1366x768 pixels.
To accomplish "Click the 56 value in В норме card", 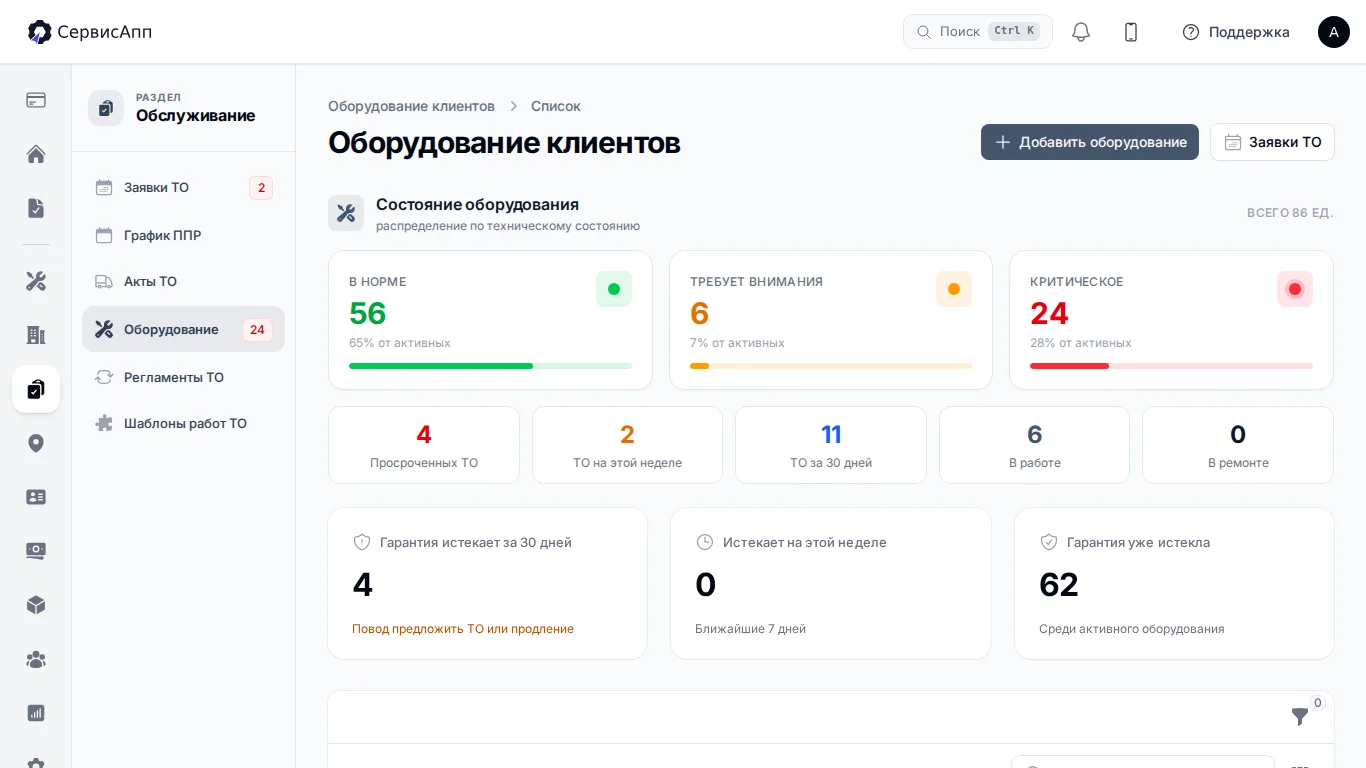I will point(368,314).
